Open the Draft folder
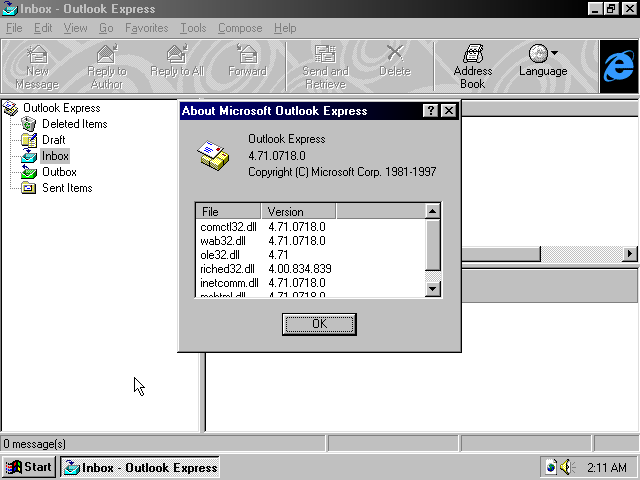 click(x=53, y=140)
